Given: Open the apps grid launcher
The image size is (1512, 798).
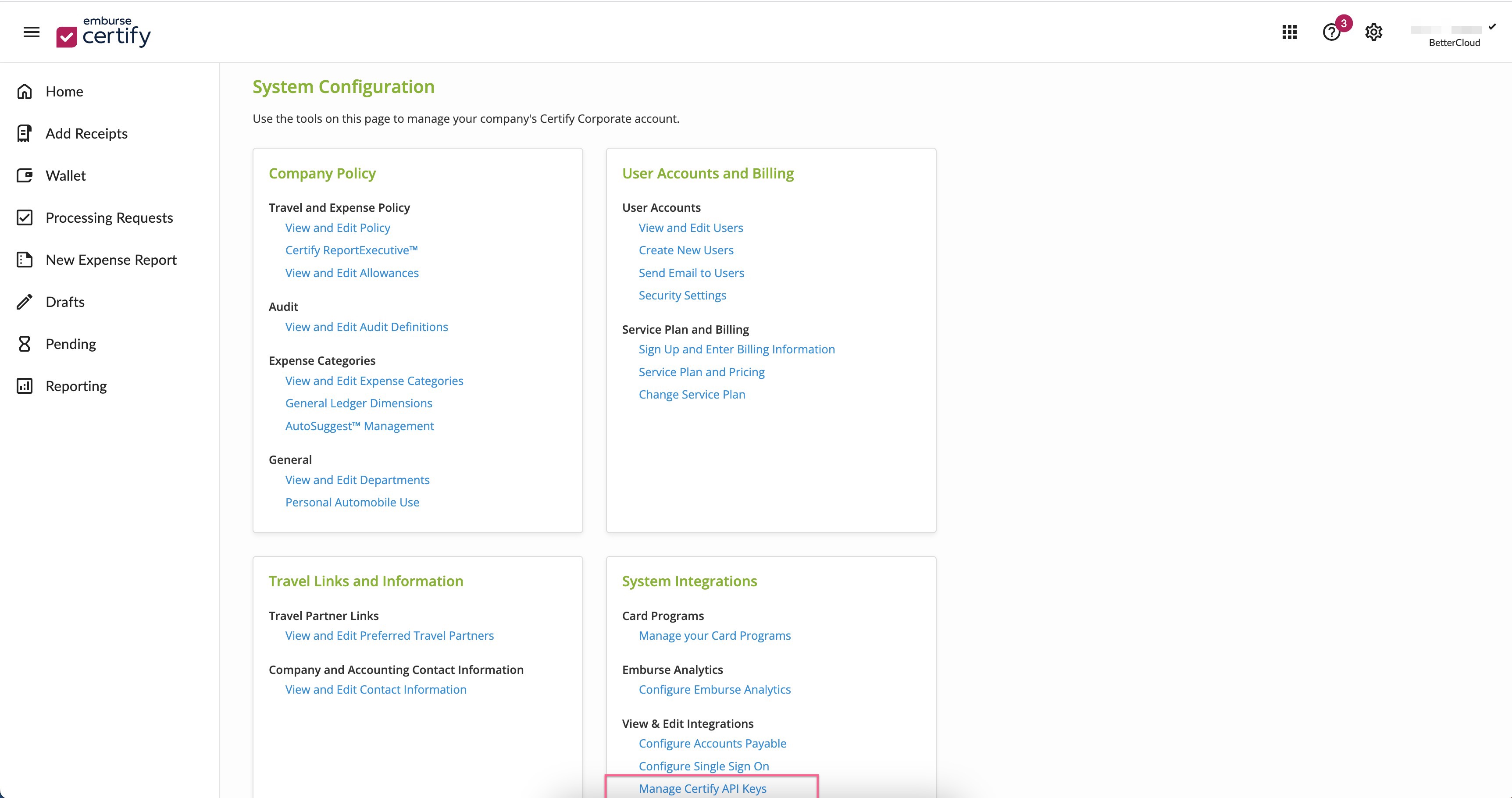Looking at the screenshot, I should pyautogui.click(x=1290, y=32).
